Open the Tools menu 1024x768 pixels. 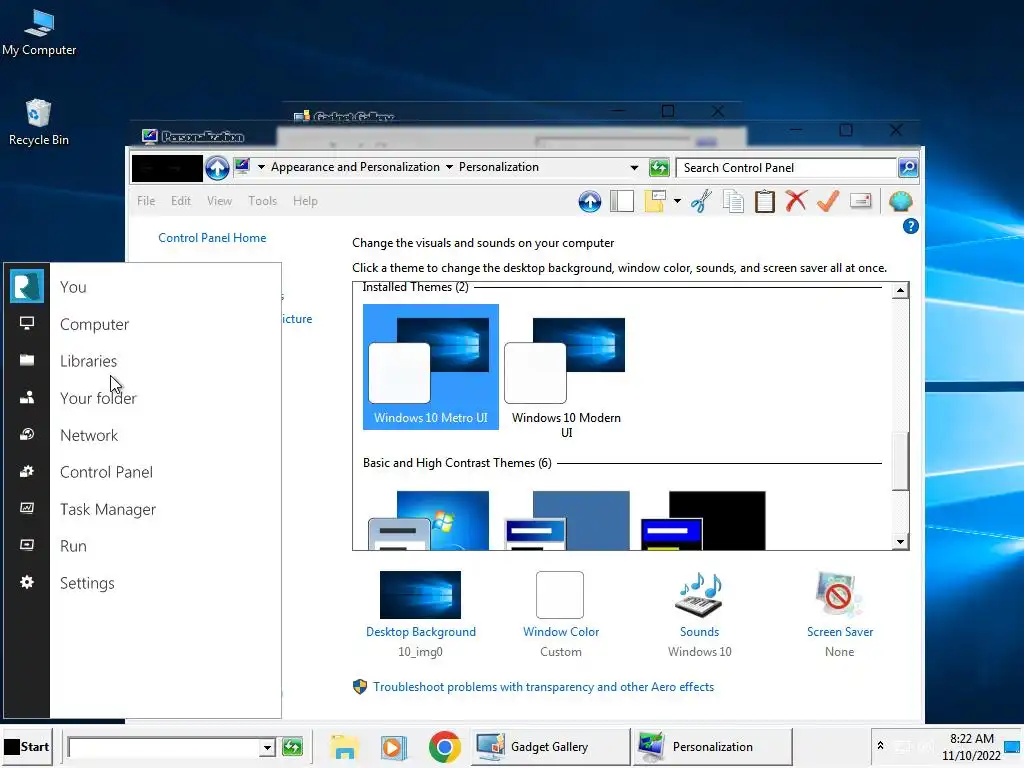pyautogui.click(x=263, y=201)
